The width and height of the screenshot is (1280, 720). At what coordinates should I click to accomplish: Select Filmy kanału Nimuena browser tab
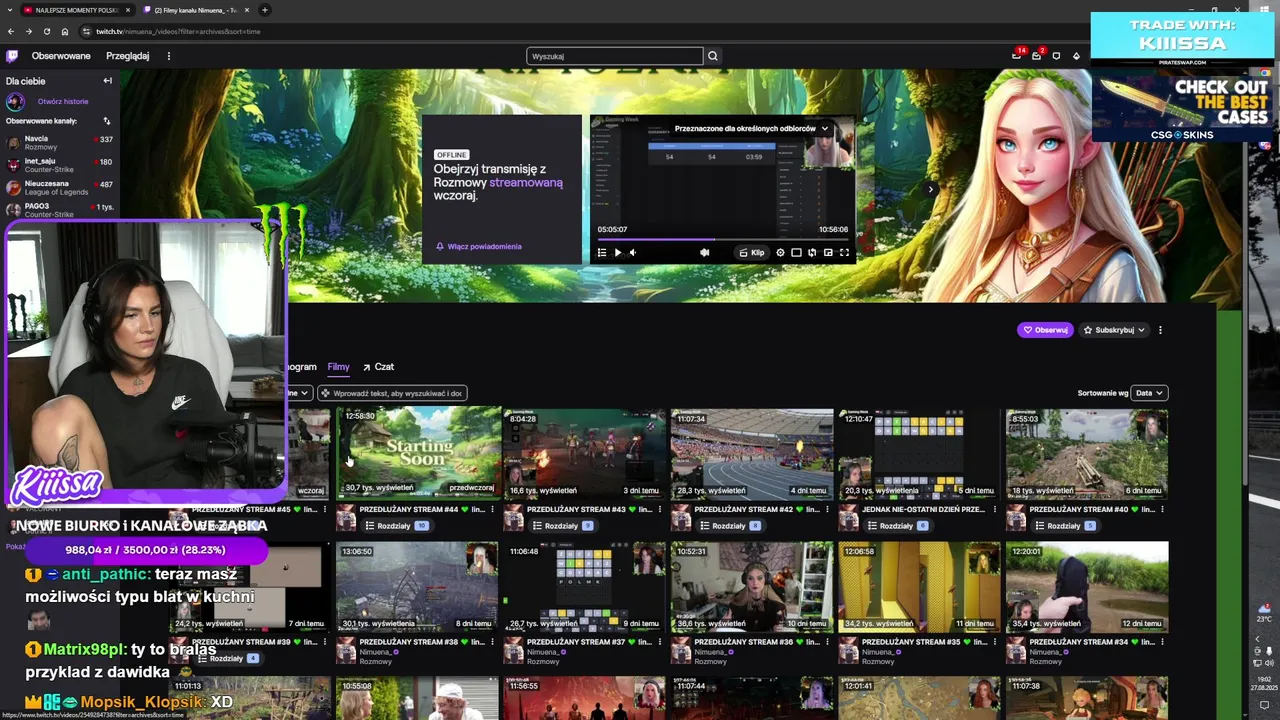196,10
